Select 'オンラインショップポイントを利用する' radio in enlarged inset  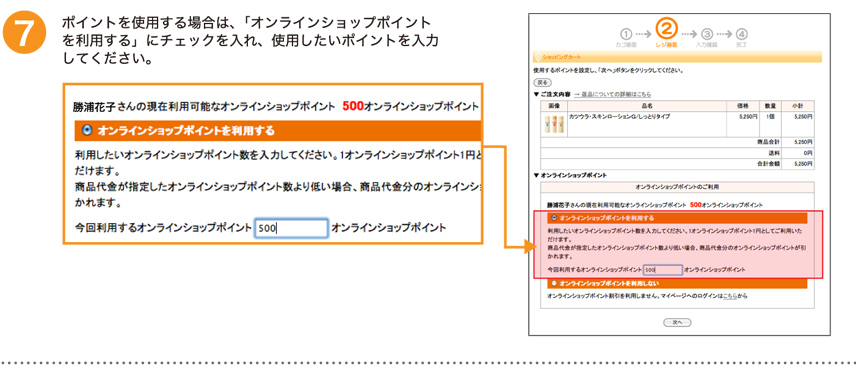(x=87, y=131)
